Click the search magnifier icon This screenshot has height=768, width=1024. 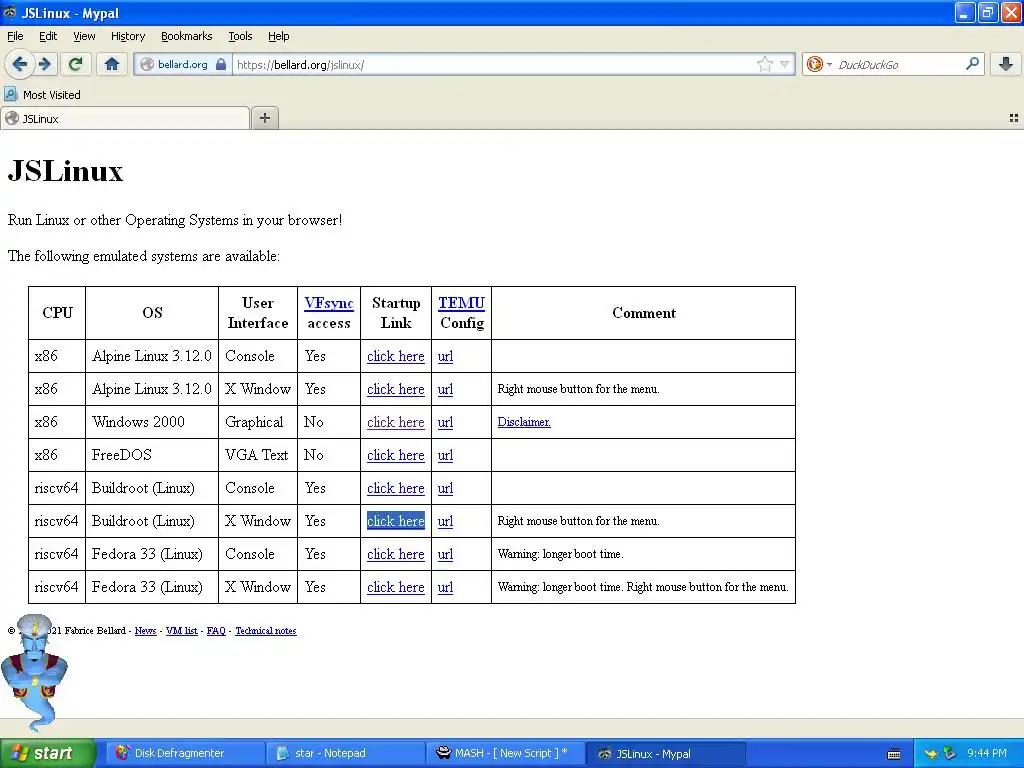(972, 64)
